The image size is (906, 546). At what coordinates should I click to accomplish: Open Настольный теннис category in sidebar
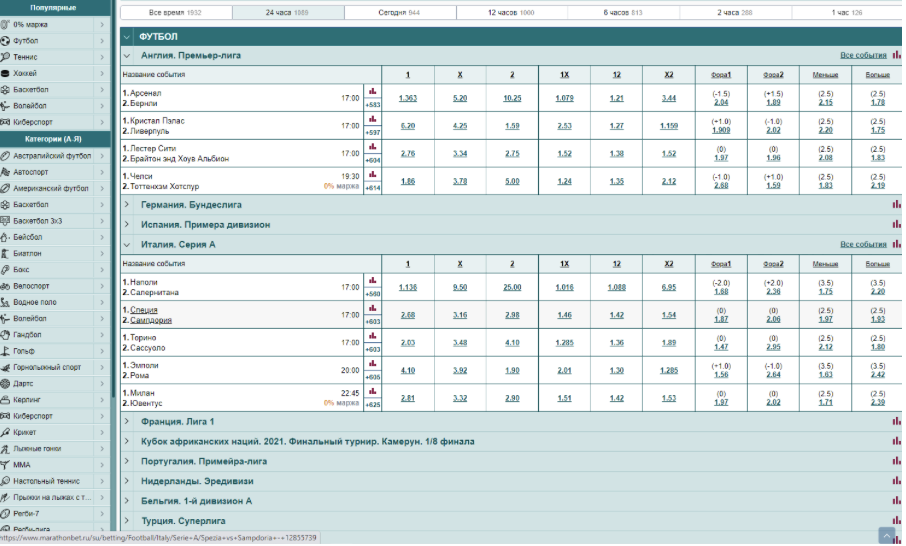[55, 481]
